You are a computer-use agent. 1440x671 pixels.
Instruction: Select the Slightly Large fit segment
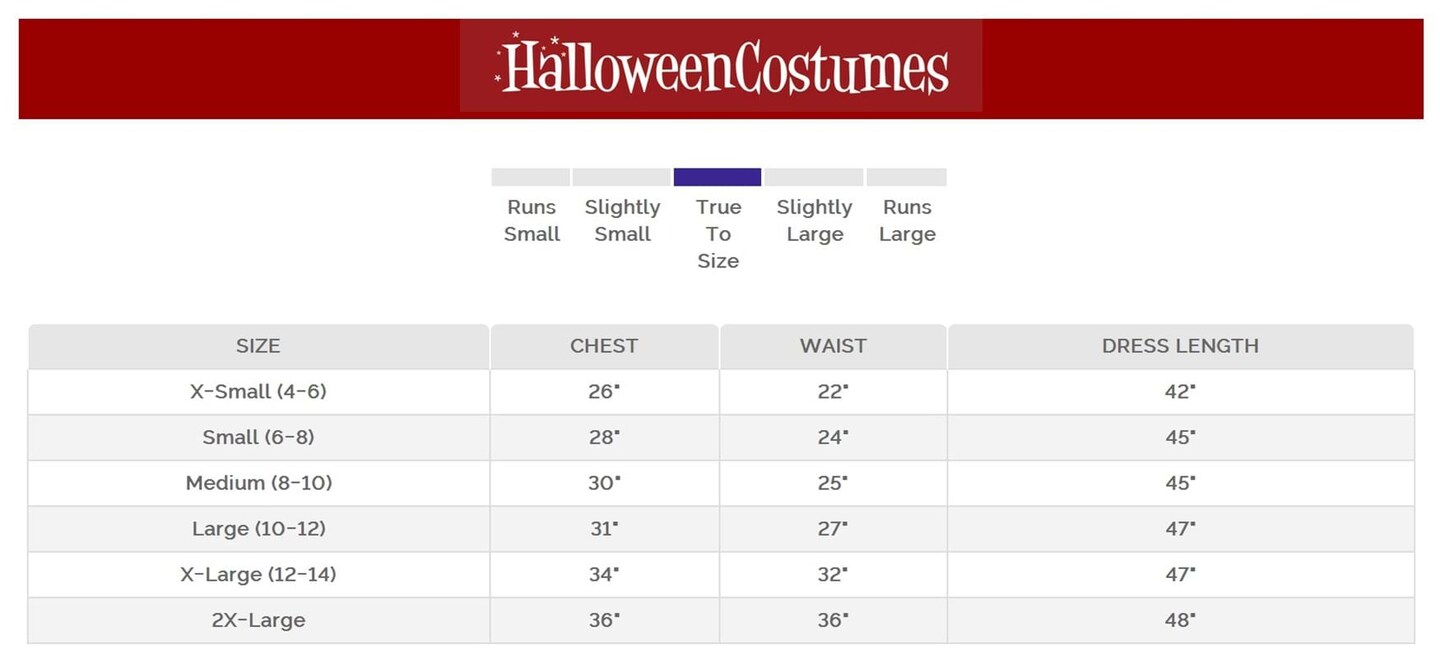click(813, 178)
